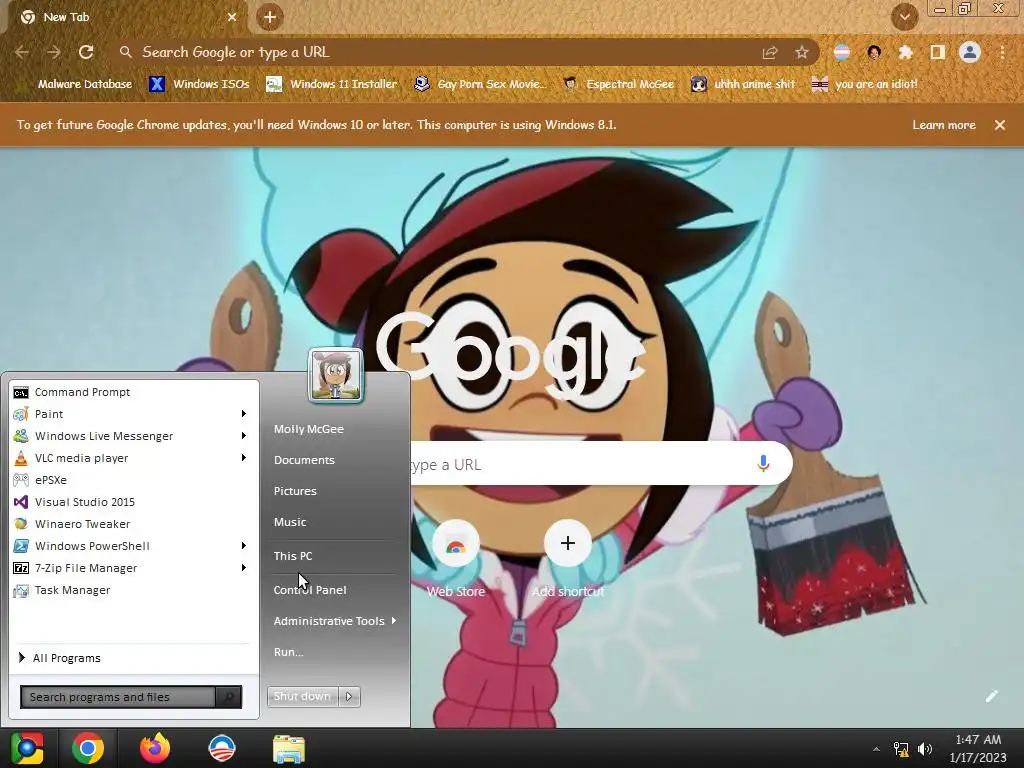Open the Windows 11 Installer bookmark
The image size is (1024, 768).
click(332, 84)
